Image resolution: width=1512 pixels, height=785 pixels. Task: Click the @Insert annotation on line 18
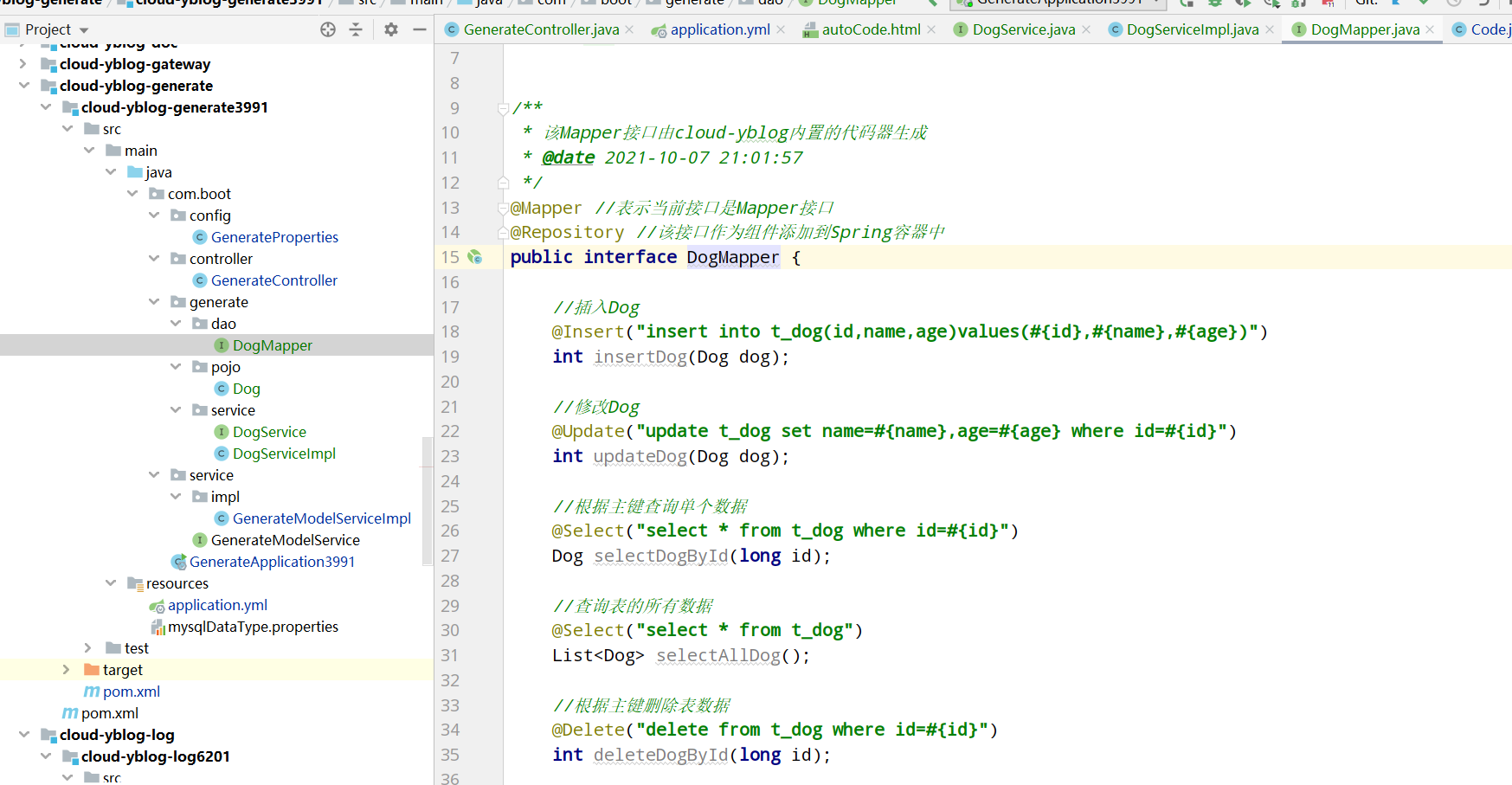click(588, 331)
